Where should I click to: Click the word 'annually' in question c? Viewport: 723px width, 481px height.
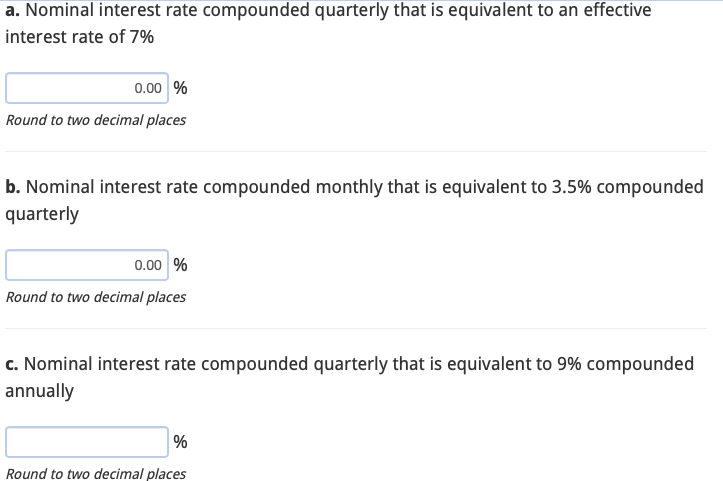pyautogui.click(x=40, y=392)
